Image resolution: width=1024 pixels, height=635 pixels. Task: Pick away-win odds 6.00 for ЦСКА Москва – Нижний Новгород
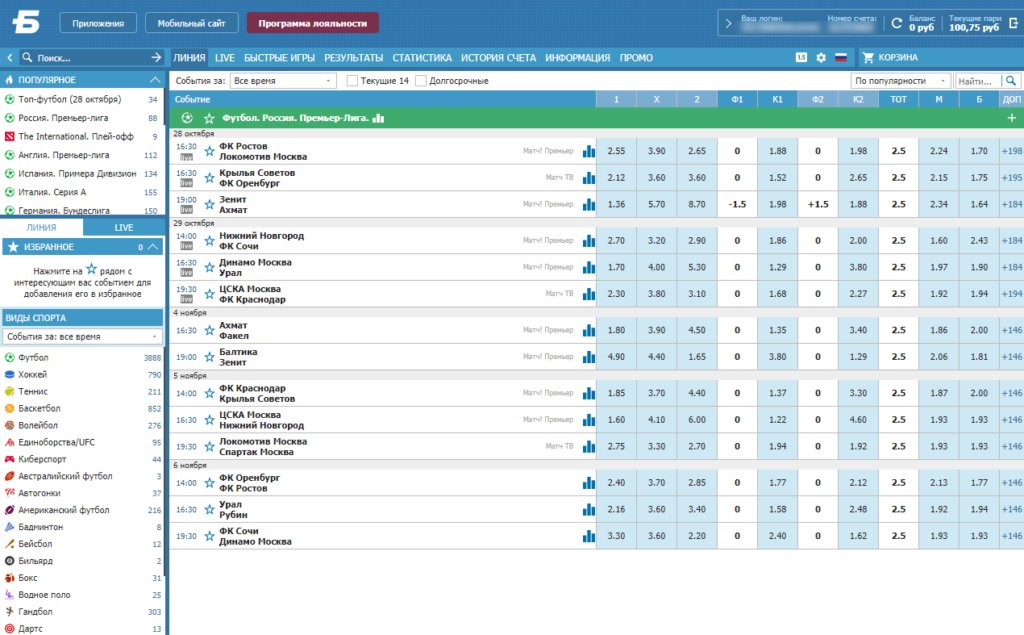[697, 419]
